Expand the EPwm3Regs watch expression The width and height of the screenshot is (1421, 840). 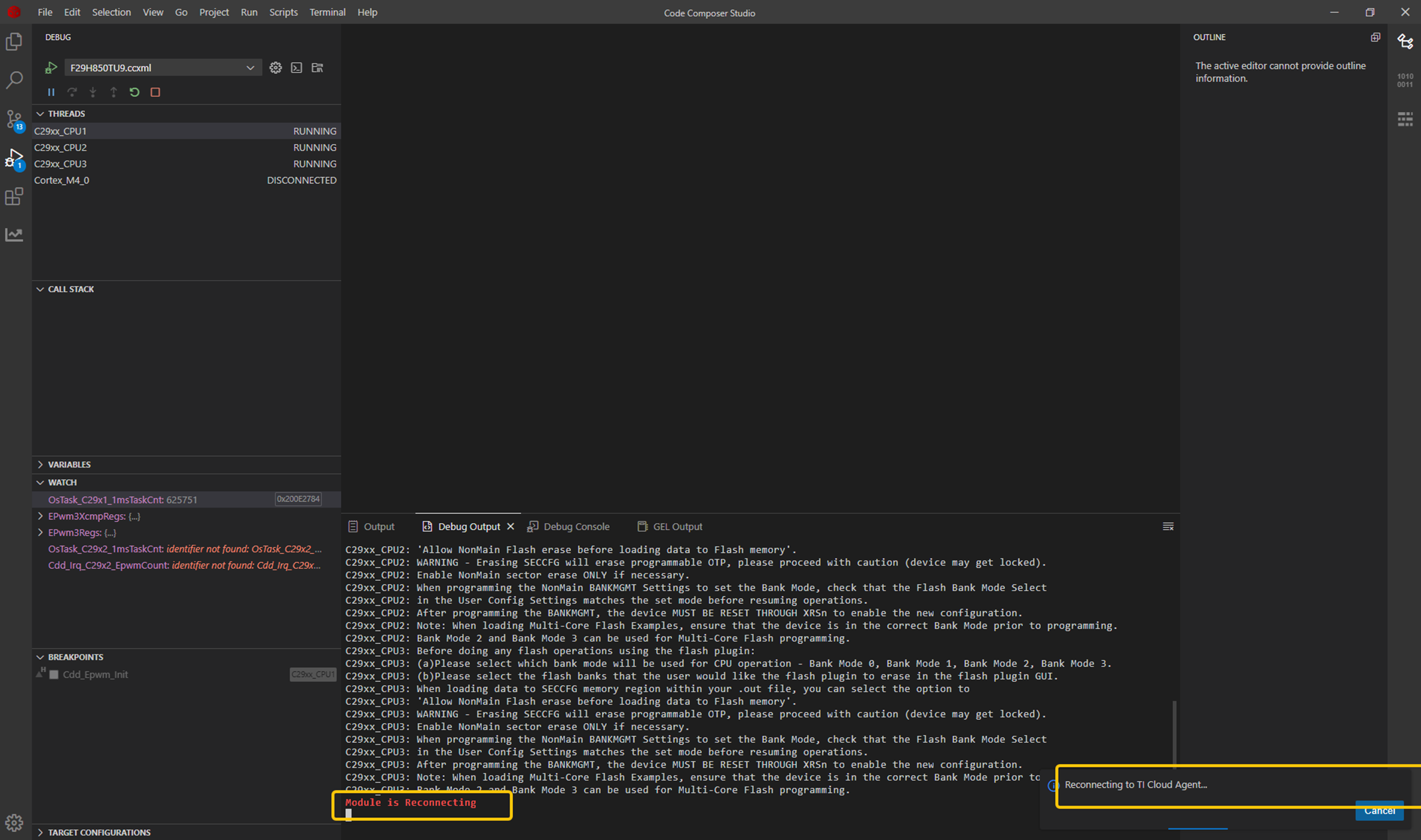point(40,533)
